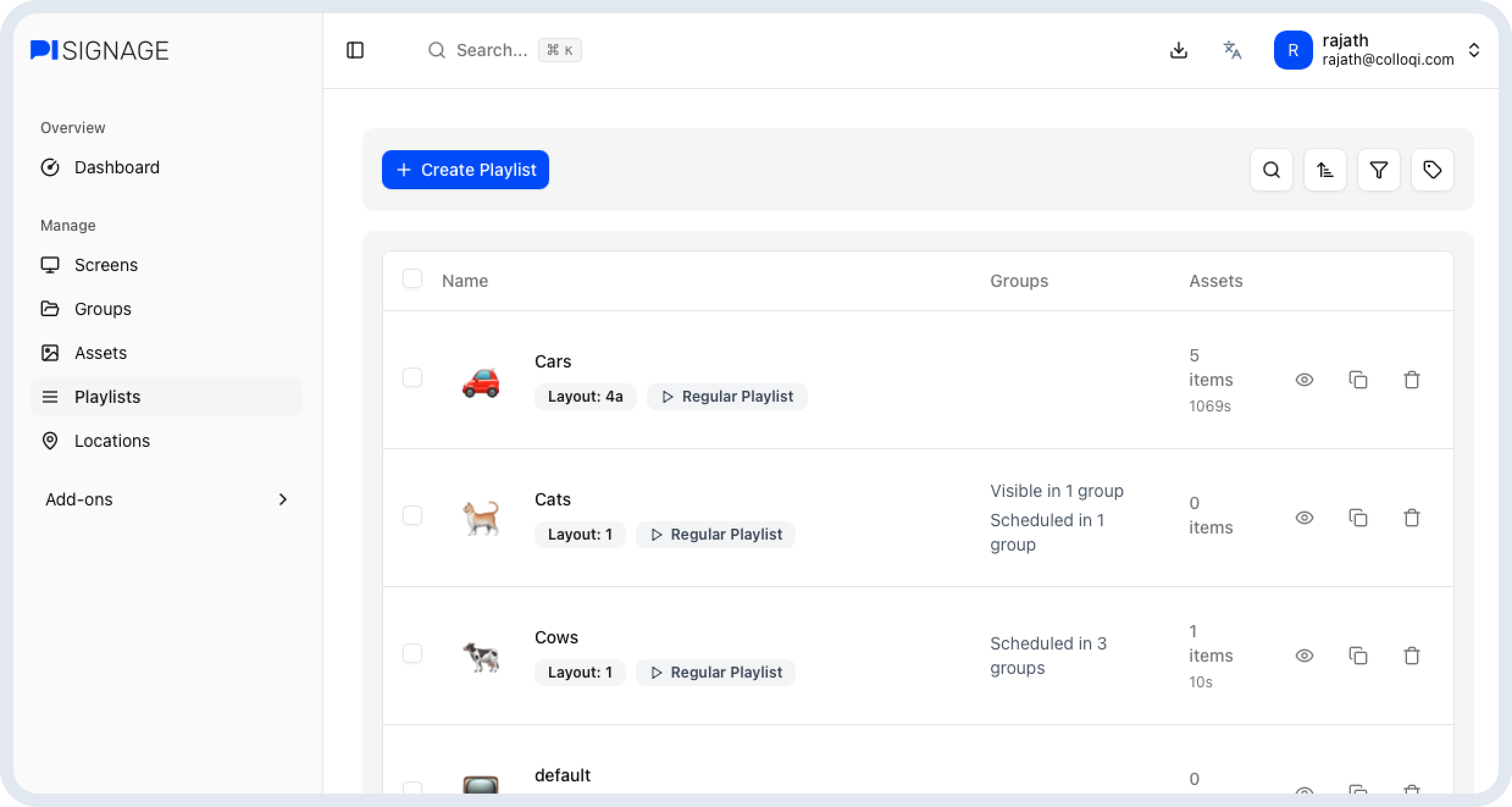1512x807 pixels.
Task: Open the language translation icon
Action: click(1232, 50)
